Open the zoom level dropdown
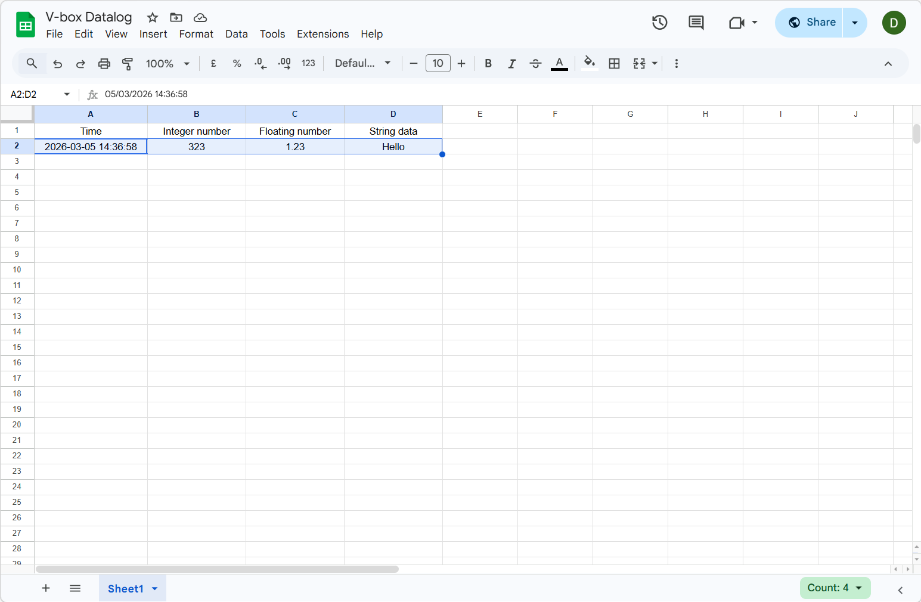Image resolution: width=921 pixels, height=602 pixels. point(166,63)
